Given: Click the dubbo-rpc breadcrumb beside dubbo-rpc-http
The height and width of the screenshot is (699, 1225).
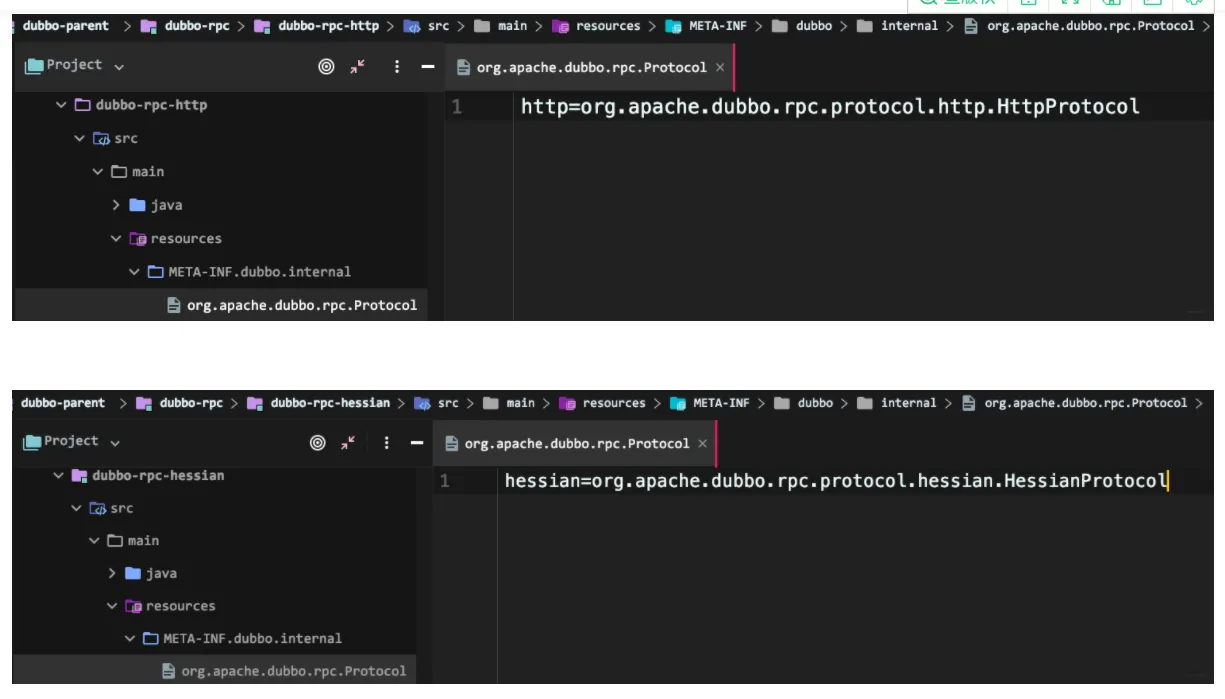Looking at the screenshot, I should pos(186,26).
